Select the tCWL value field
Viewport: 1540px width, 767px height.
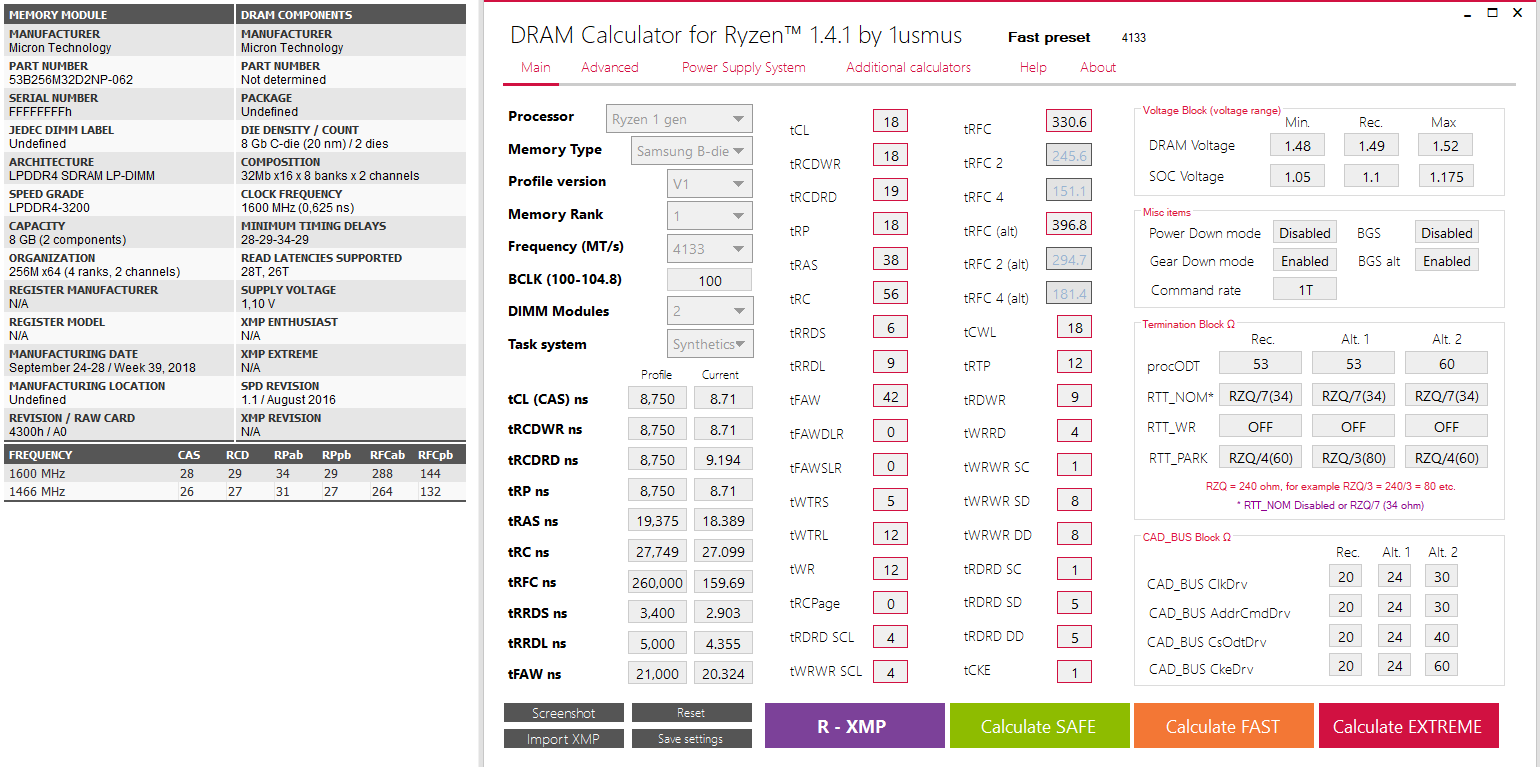(1074, 328)
